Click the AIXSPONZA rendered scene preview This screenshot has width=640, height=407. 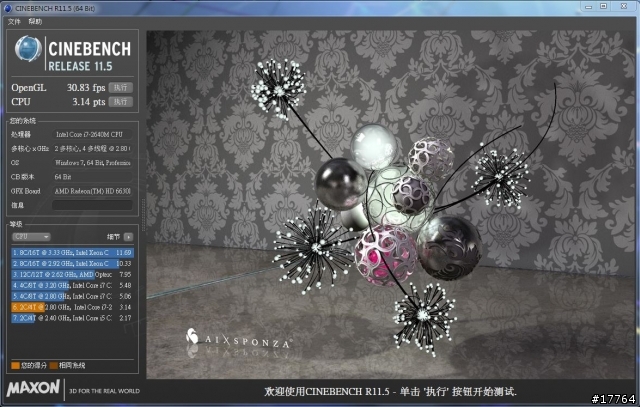coord(390,204)
